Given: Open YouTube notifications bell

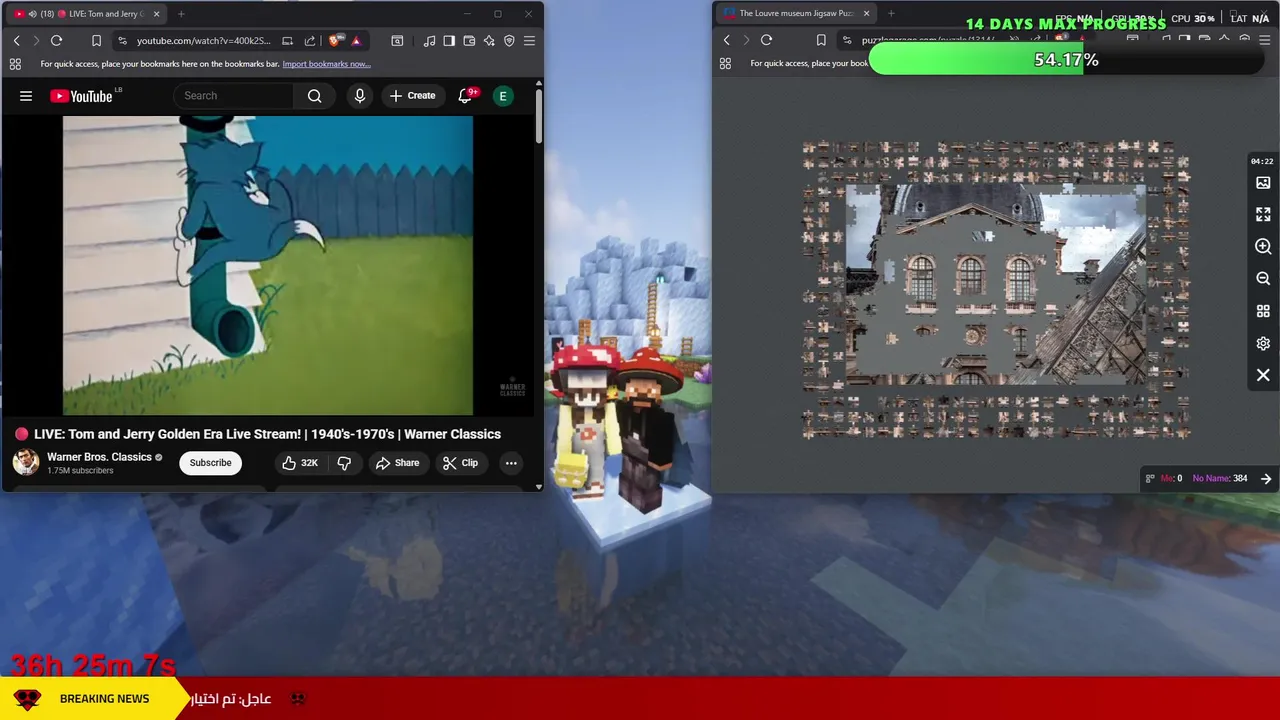Looking at the screenshot, I should (465, 96).
